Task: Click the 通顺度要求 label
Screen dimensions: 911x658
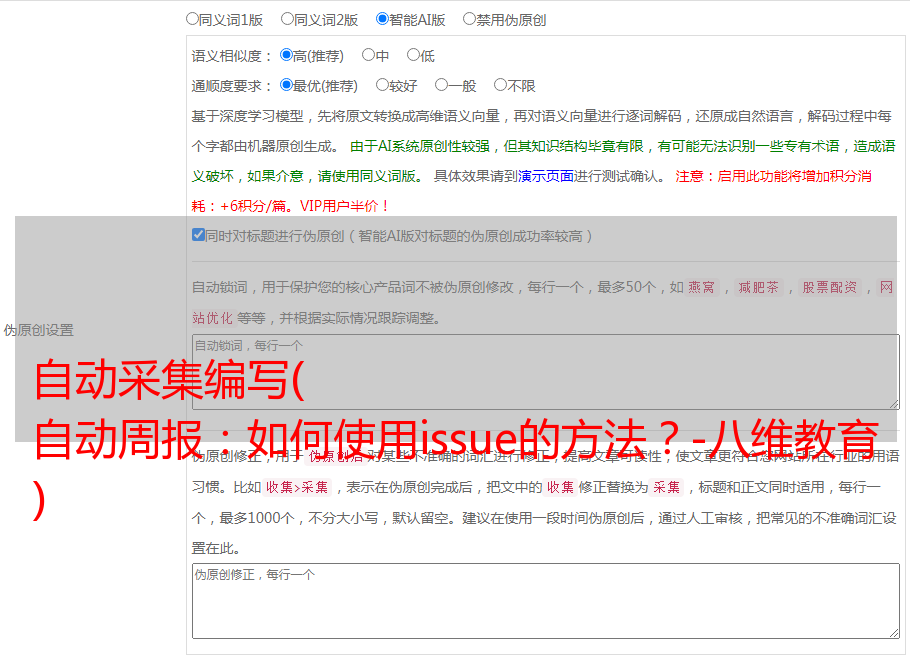Action: tap(231, 86)
